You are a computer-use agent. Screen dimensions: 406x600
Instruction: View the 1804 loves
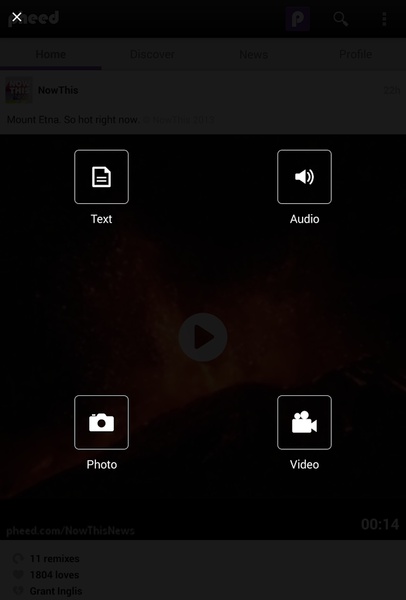[x=54, y=575]
